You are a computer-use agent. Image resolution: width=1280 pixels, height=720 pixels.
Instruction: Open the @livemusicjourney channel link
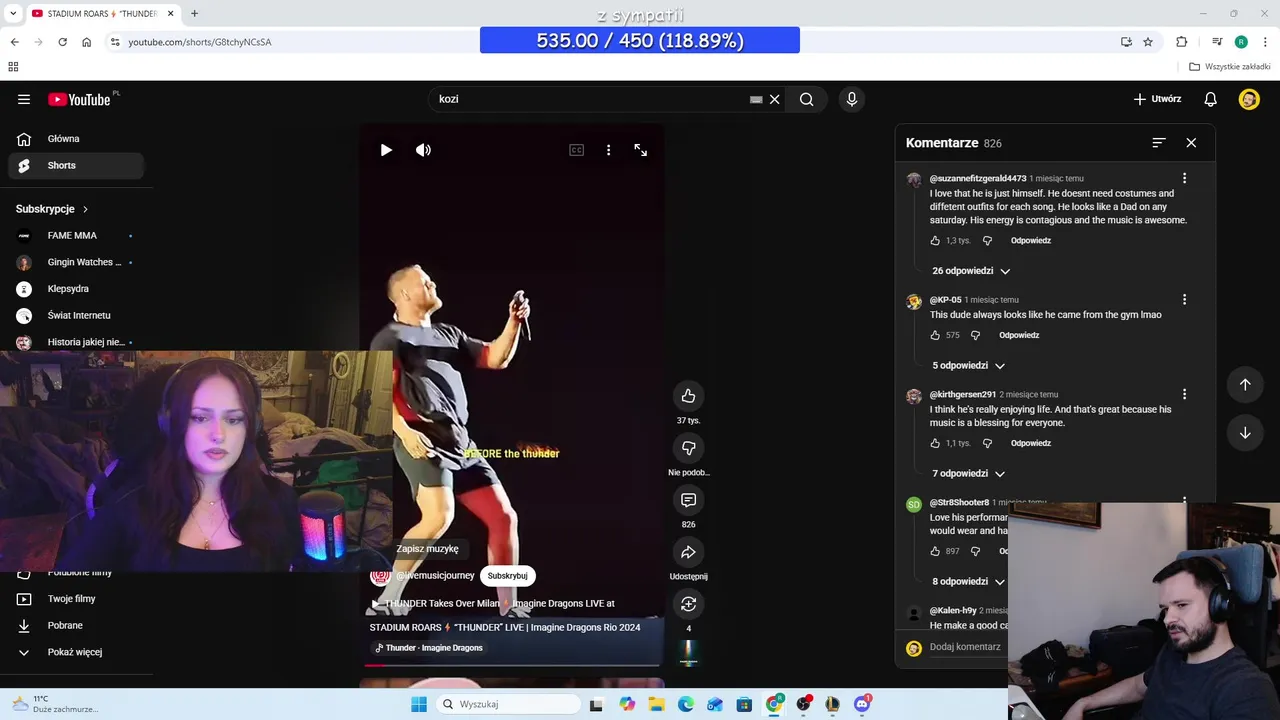435,576
